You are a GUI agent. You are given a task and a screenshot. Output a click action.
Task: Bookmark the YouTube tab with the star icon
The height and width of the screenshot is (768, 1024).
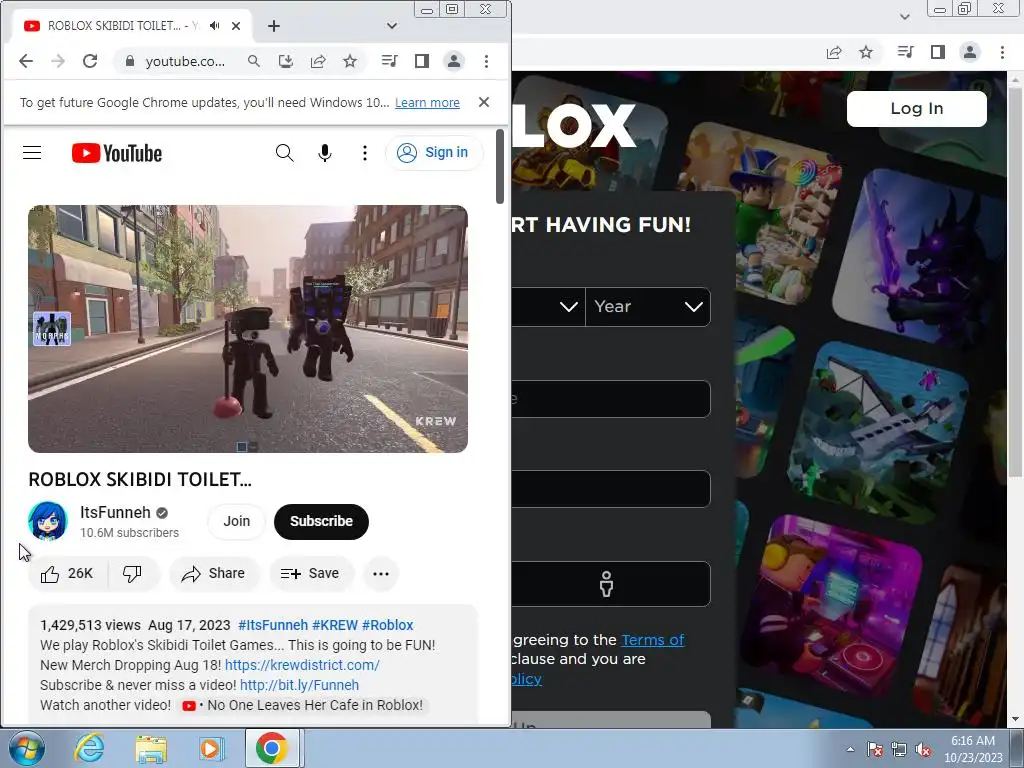(350, 61)
